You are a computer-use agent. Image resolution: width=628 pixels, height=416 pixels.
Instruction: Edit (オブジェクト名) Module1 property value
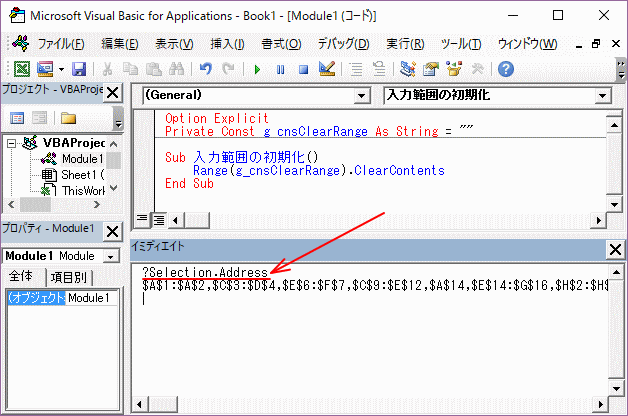pyautogui.click(x=91, y=298)
